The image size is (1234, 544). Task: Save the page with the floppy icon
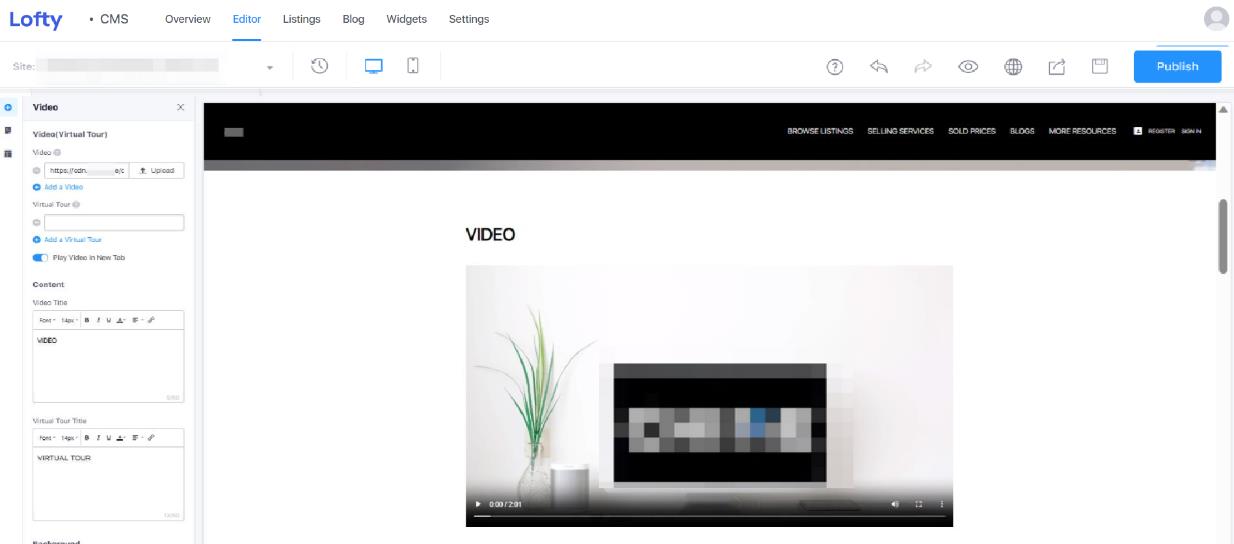pos(1100,67)
